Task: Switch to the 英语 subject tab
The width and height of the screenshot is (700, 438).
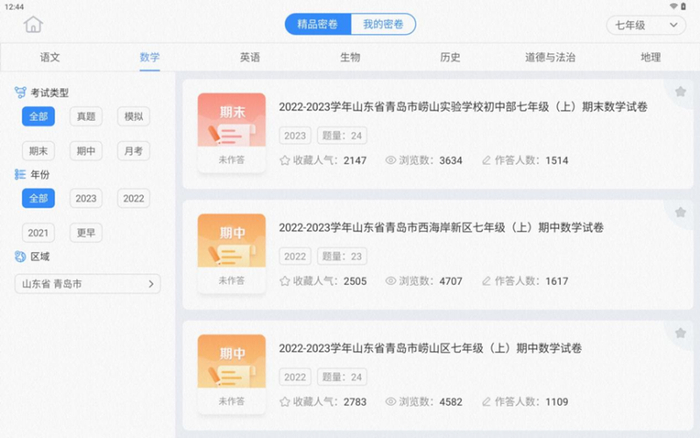Action: (250, 57)
